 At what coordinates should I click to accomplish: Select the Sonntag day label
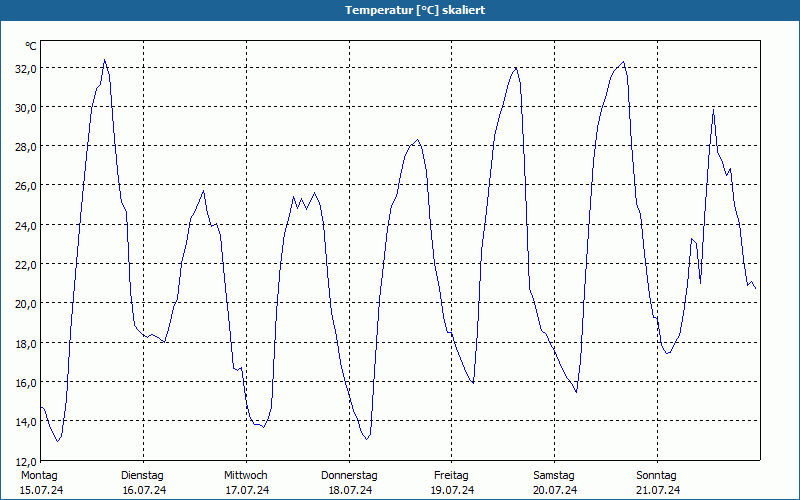[656, 476]
